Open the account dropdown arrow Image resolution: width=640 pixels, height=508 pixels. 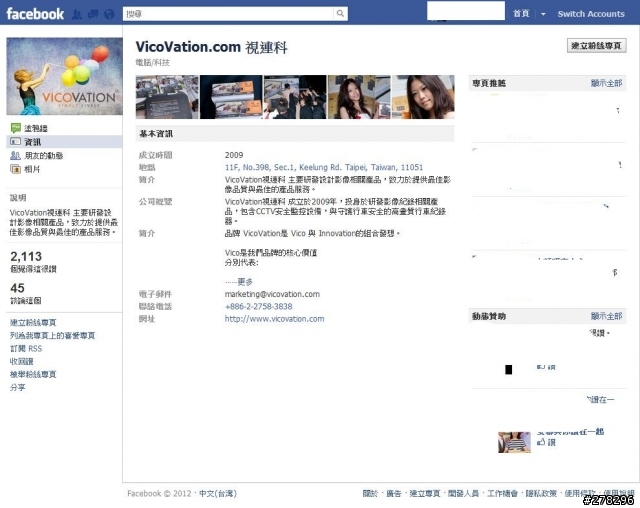pyautogui.click(x=543, y=14)
